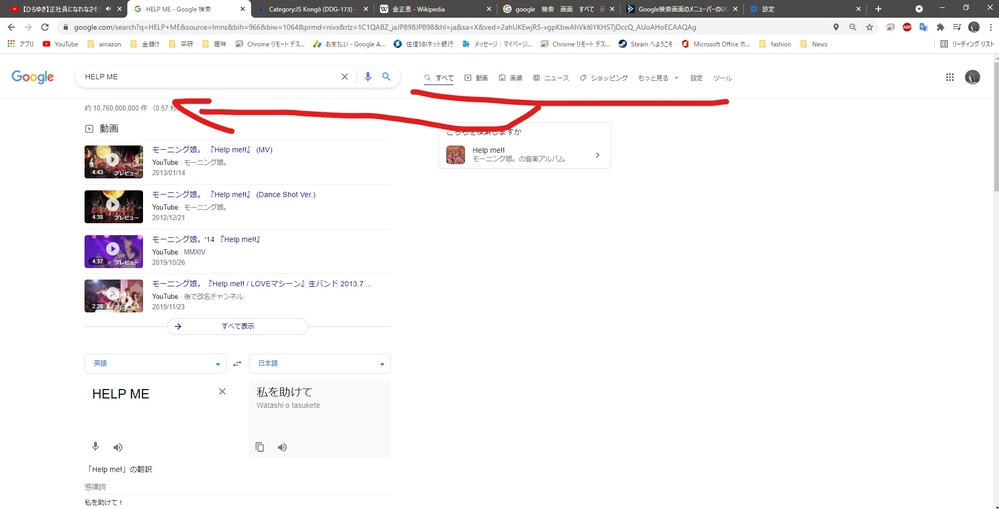999x509 pixels.
Task: Open the News bookmarks folder
Action: [x=814, y=44]
